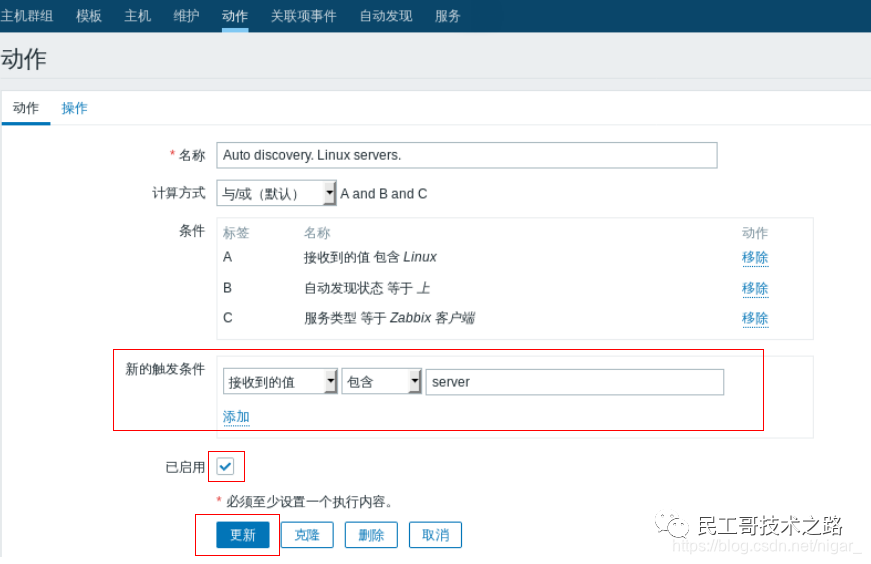Open the 模板 menu item

(x=89, y=16)
